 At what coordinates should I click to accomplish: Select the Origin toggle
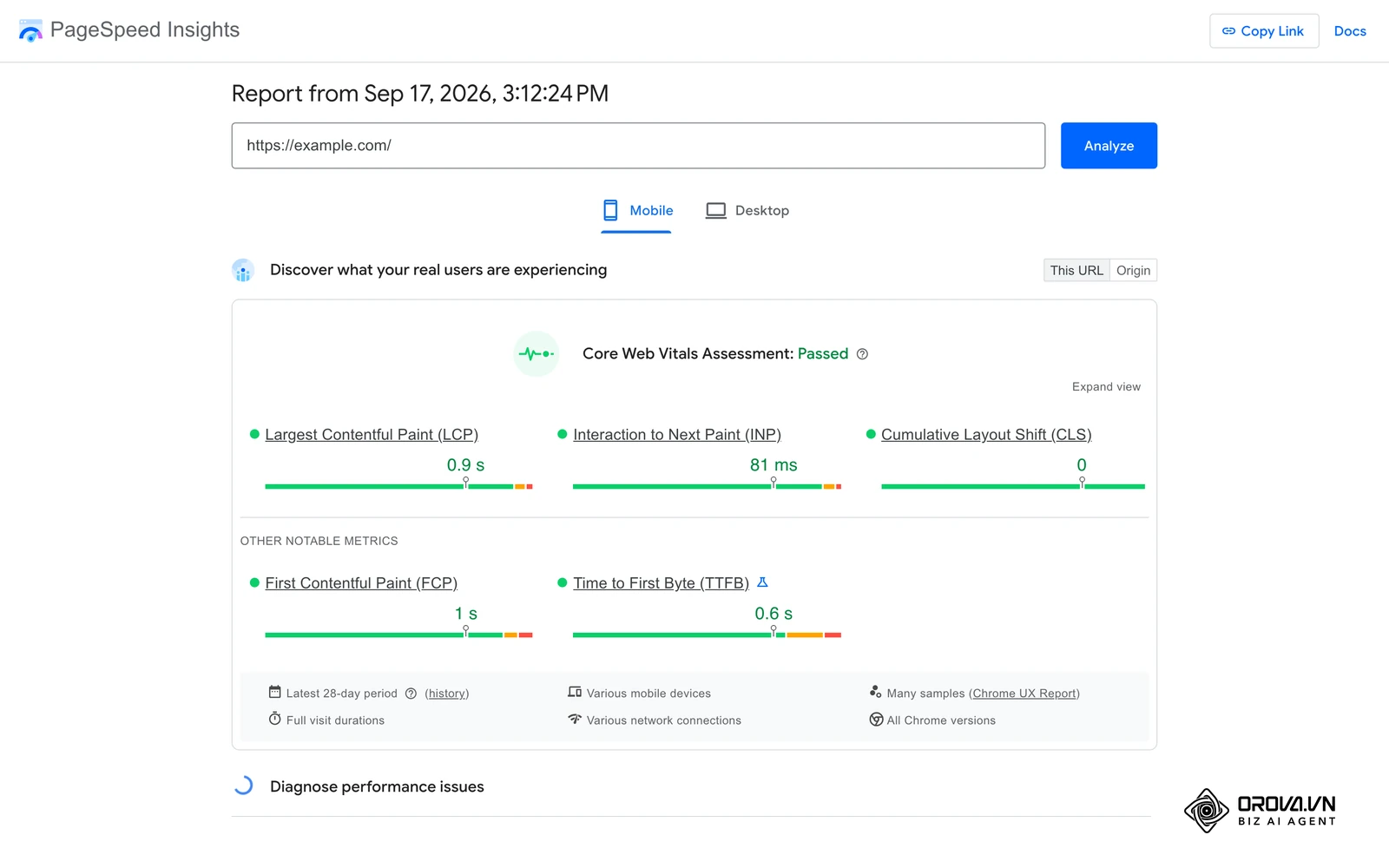click(1133, 271)
